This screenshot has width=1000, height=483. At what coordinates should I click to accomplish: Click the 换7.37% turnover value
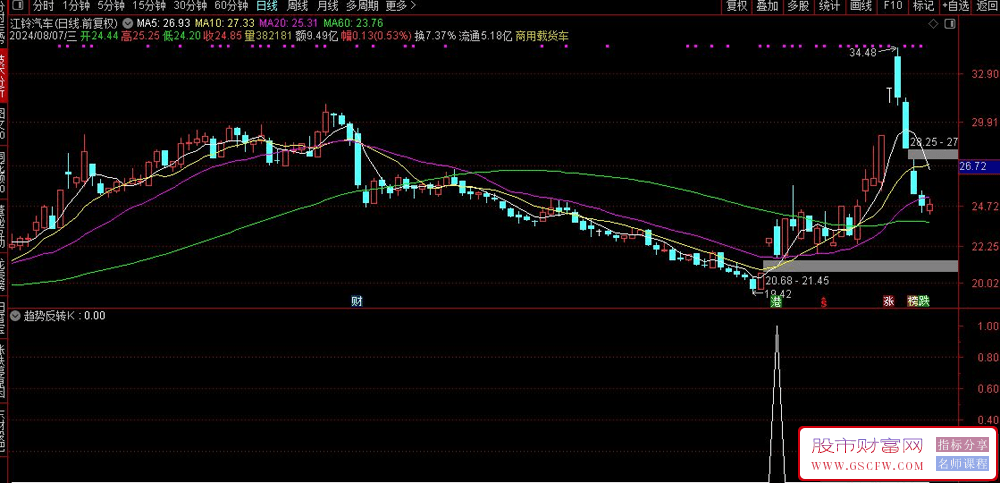point(435,36)
